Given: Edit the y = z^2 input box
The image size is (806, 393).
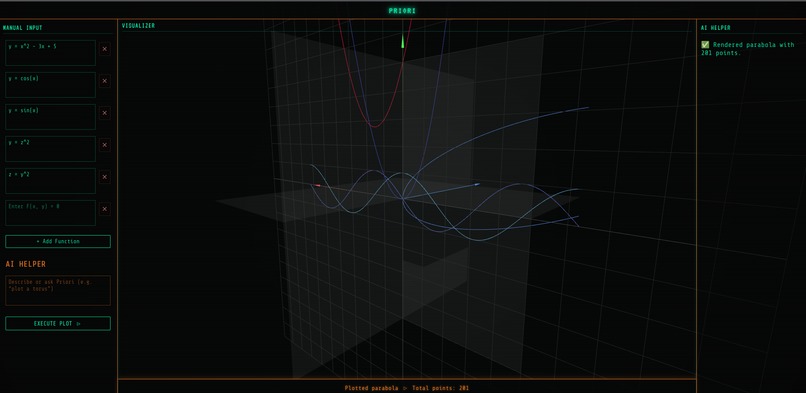Looking at the screenshot, I should [50, 149].
